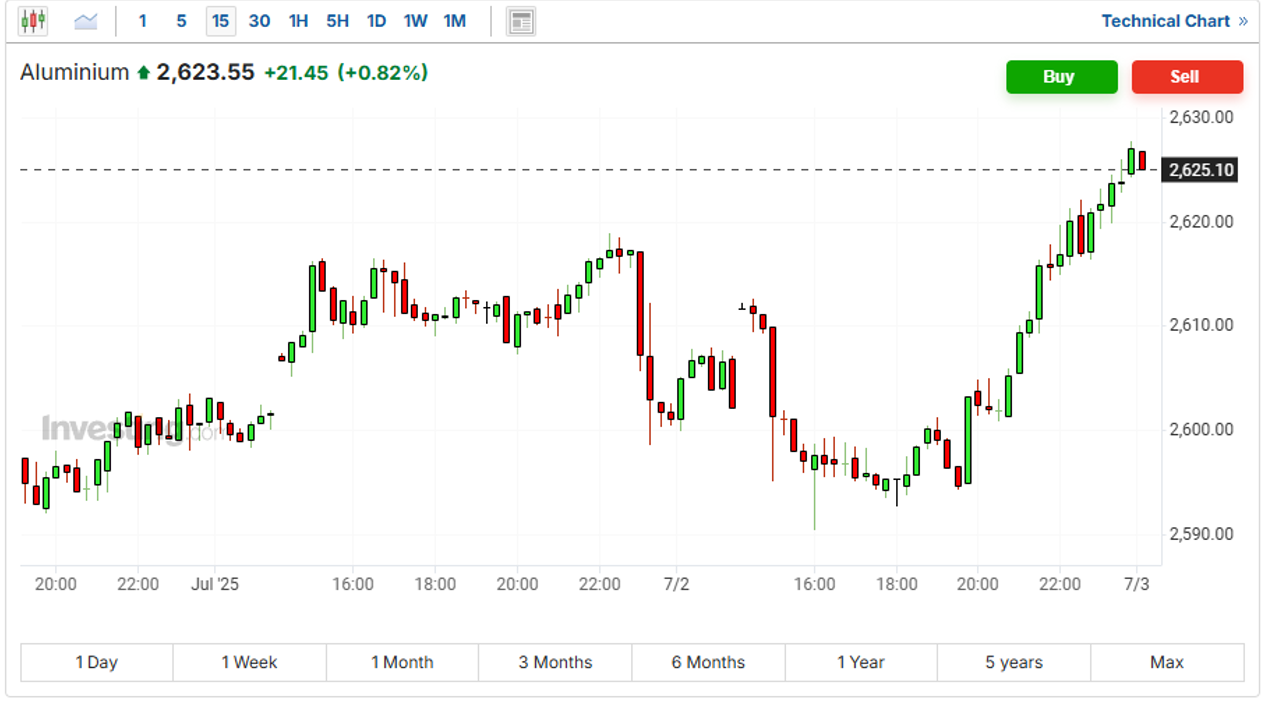Switch to area line chart type
Image resolution: width=1262 pixels, height=701 pixels.
[x=86, y=21]
